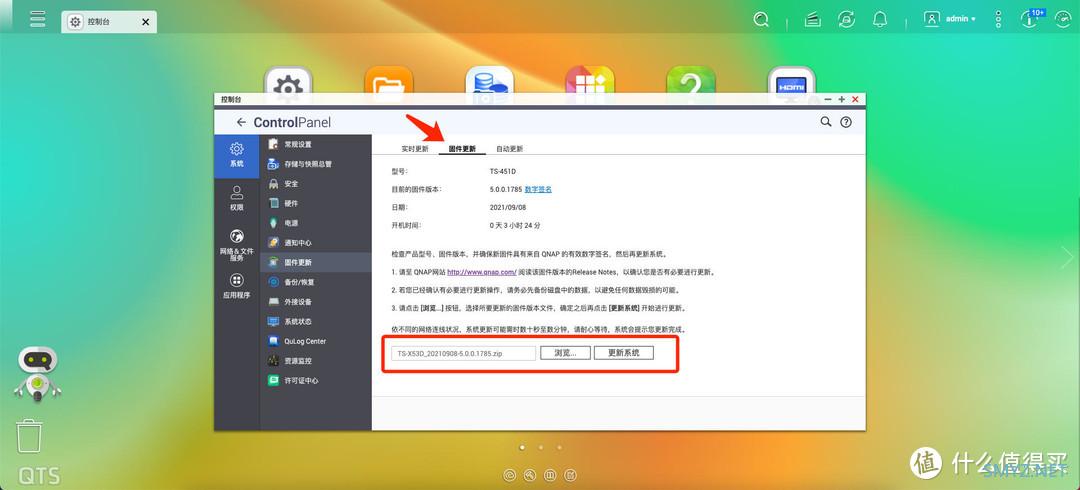This screenshot has width=1080, height=490.
Task: Open 系统状态 in the sidebar
Action: click(x=315, y=321)
